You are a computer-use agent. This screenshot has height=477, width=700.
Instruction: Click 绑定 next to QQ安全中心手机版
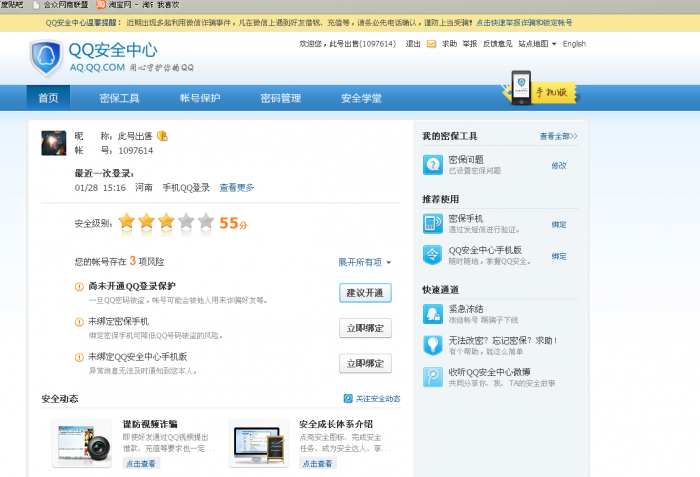pos(559,256)
